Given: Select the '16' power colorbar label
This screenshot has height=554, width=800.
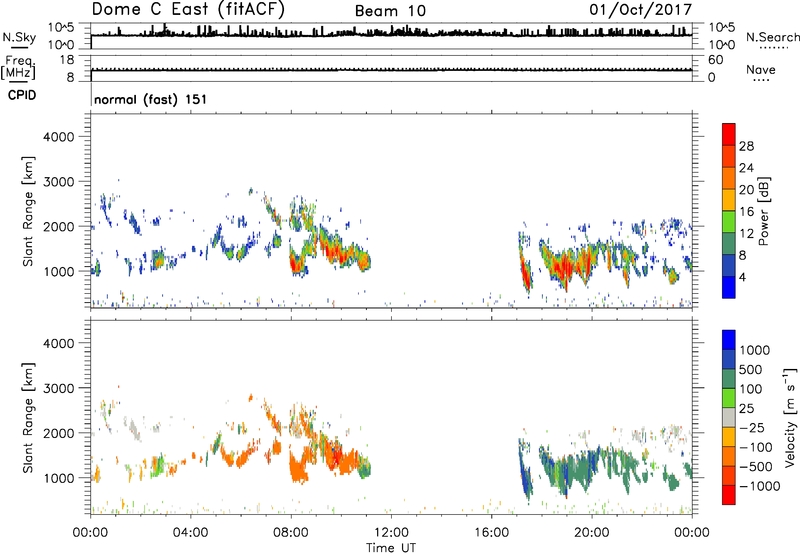Looking at the screenshot, I should click(746, 212).
